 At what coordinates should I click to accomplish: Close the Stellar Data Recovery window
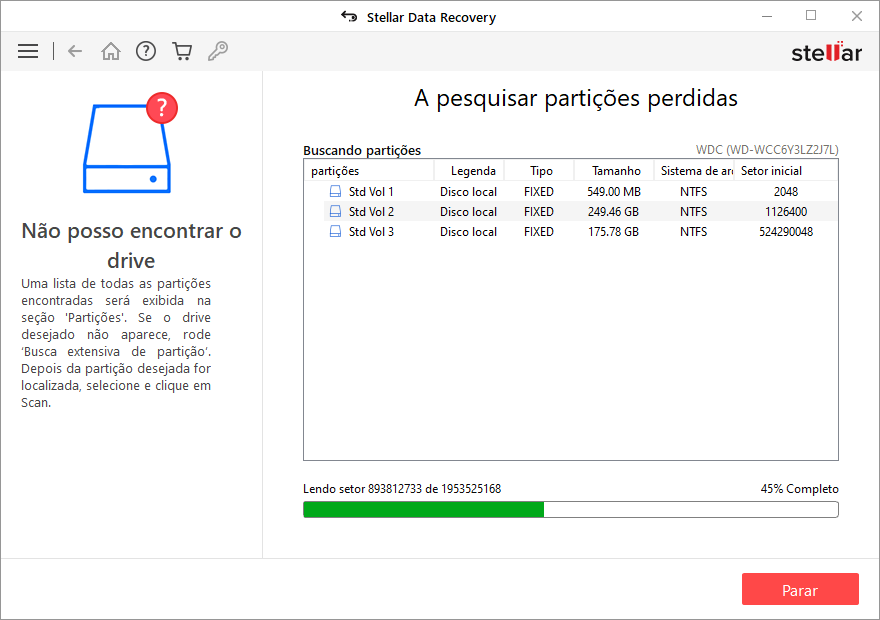[x=856, y=16]
